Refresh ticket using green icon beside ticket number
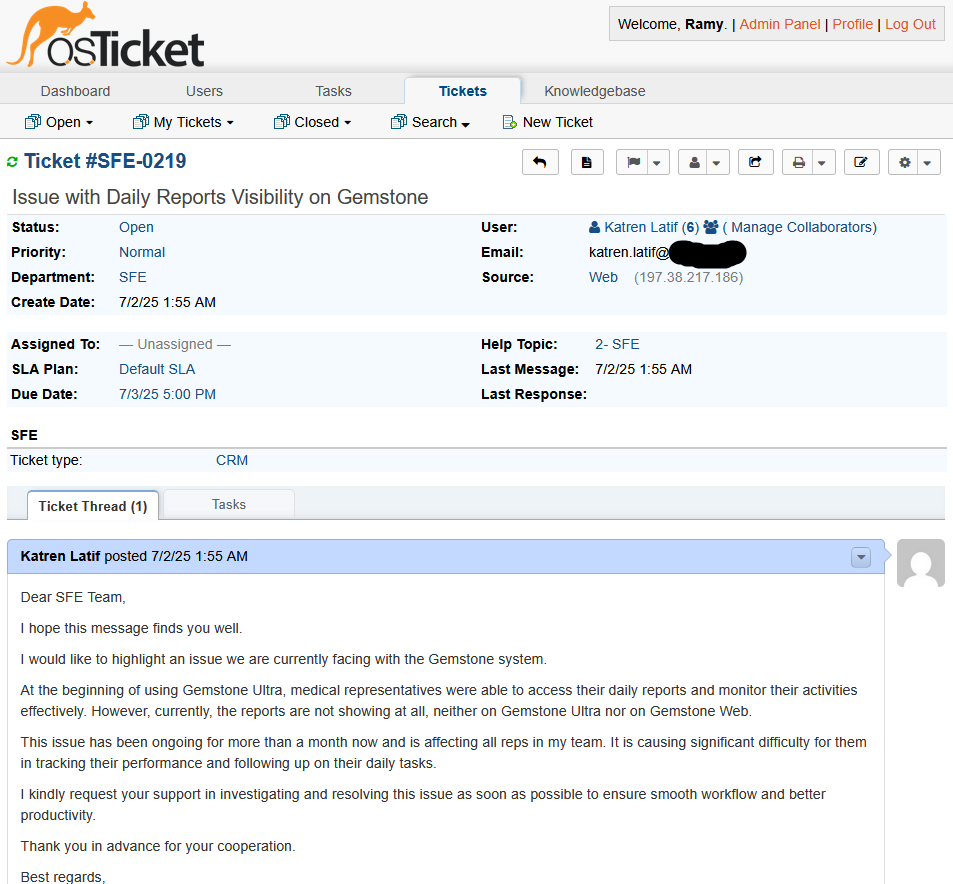953x884 pixels. pos(13,162)
